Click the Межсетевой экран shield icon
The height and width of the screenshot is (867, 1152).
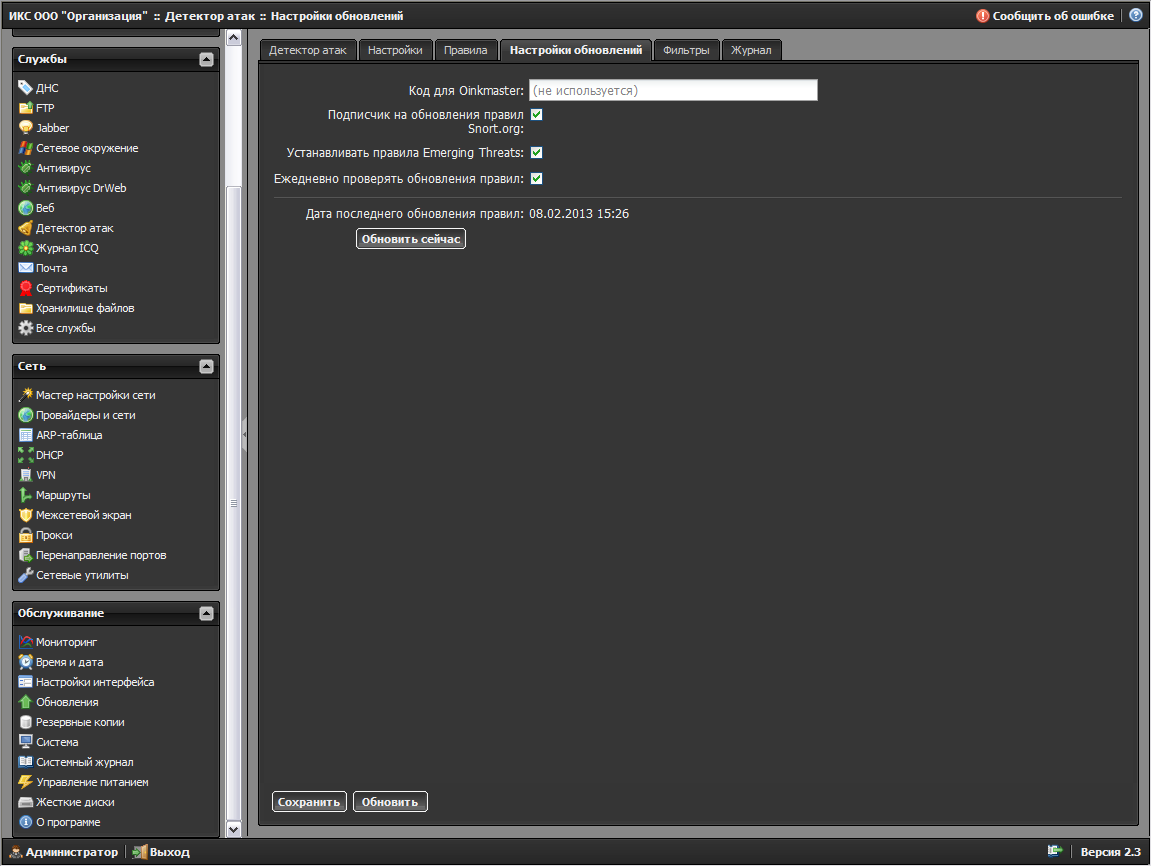[x=26, y=515]
